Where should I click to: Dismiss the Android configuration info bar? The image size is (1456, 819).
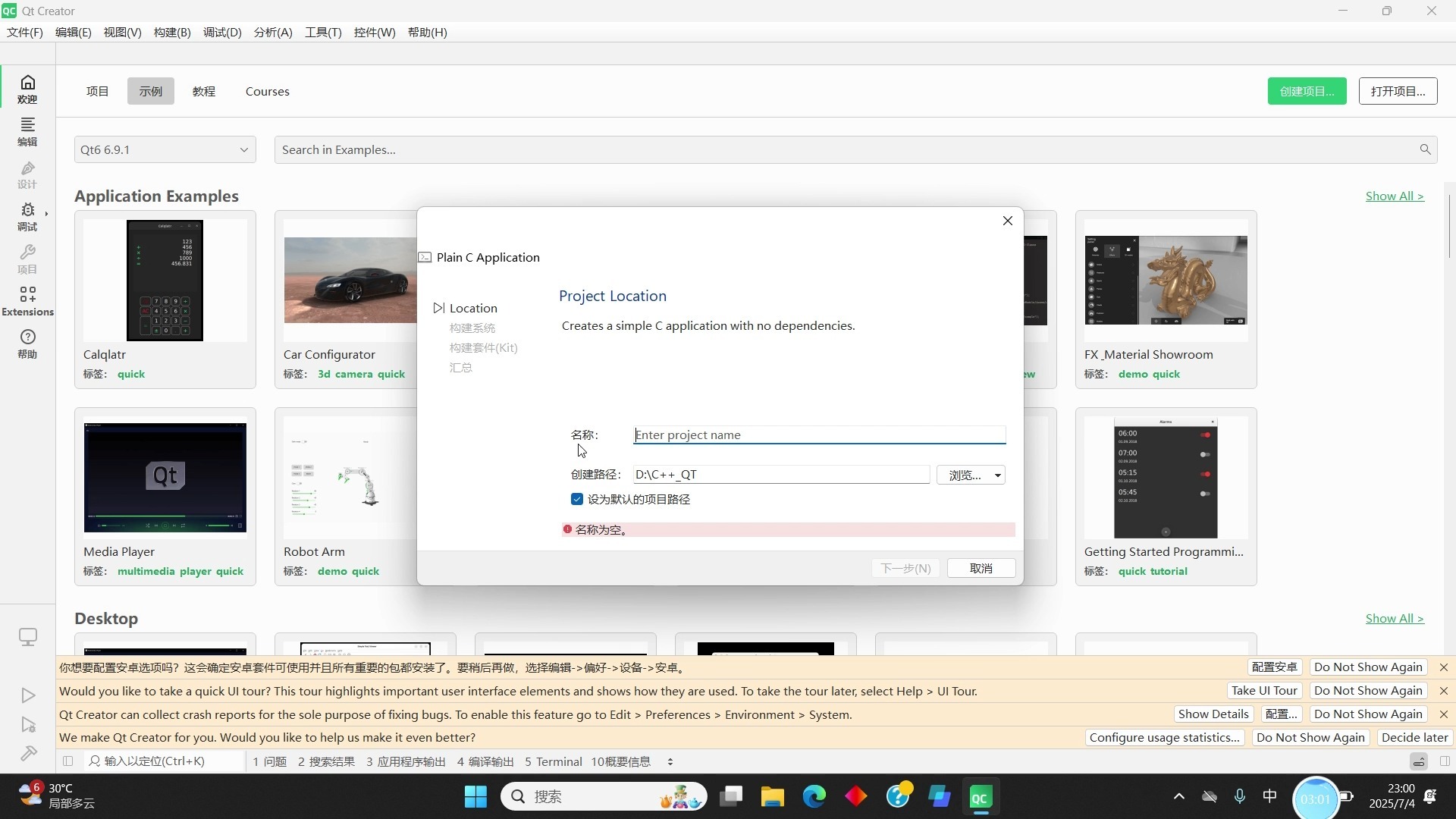(1444, 667)
